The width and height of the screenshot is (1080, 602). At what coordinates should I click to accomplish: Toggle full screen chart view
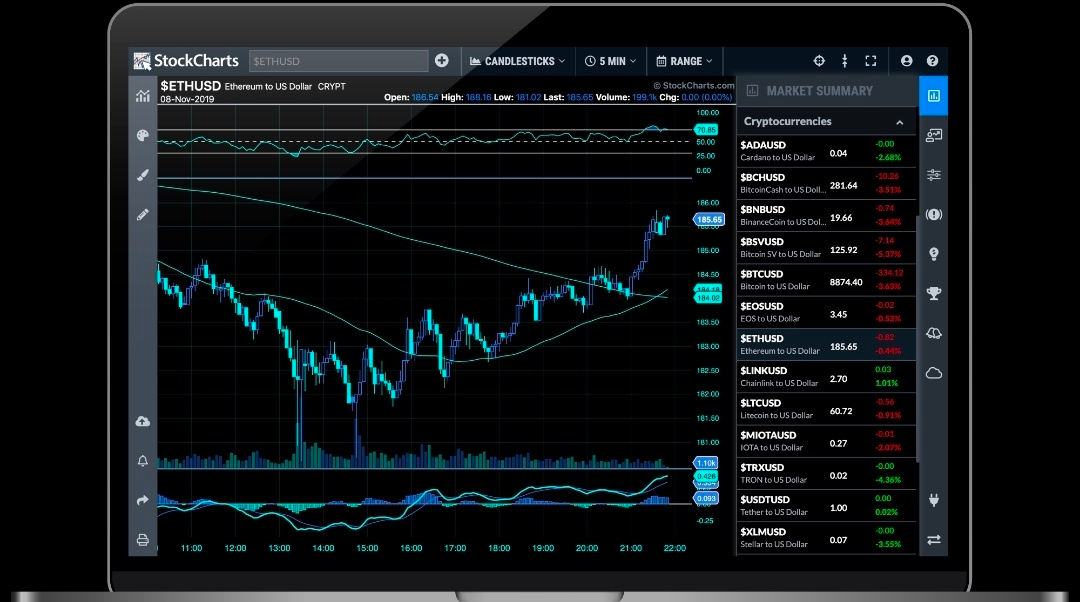point(870,61)
